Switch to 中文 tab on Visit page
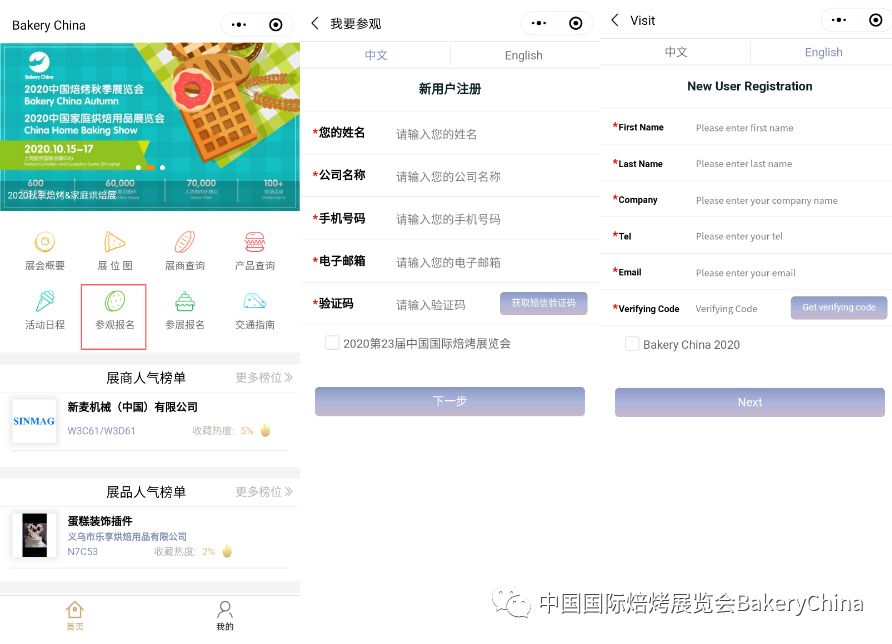This screenshot has height=644, width=892. (x=676, y=52)
